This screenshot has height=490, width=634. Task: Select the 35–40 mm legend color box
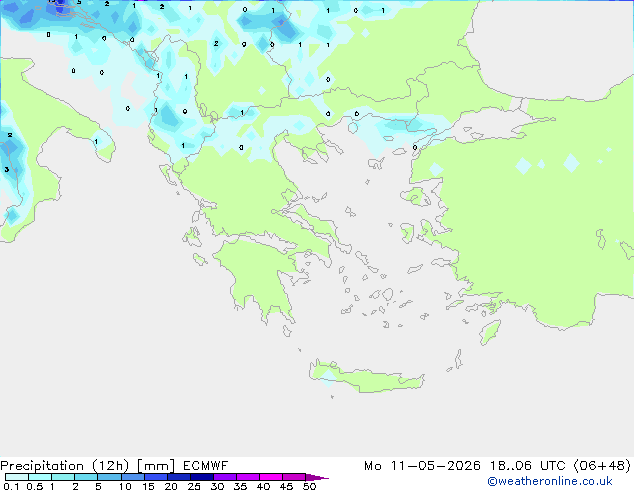click(x=248, y=477)
